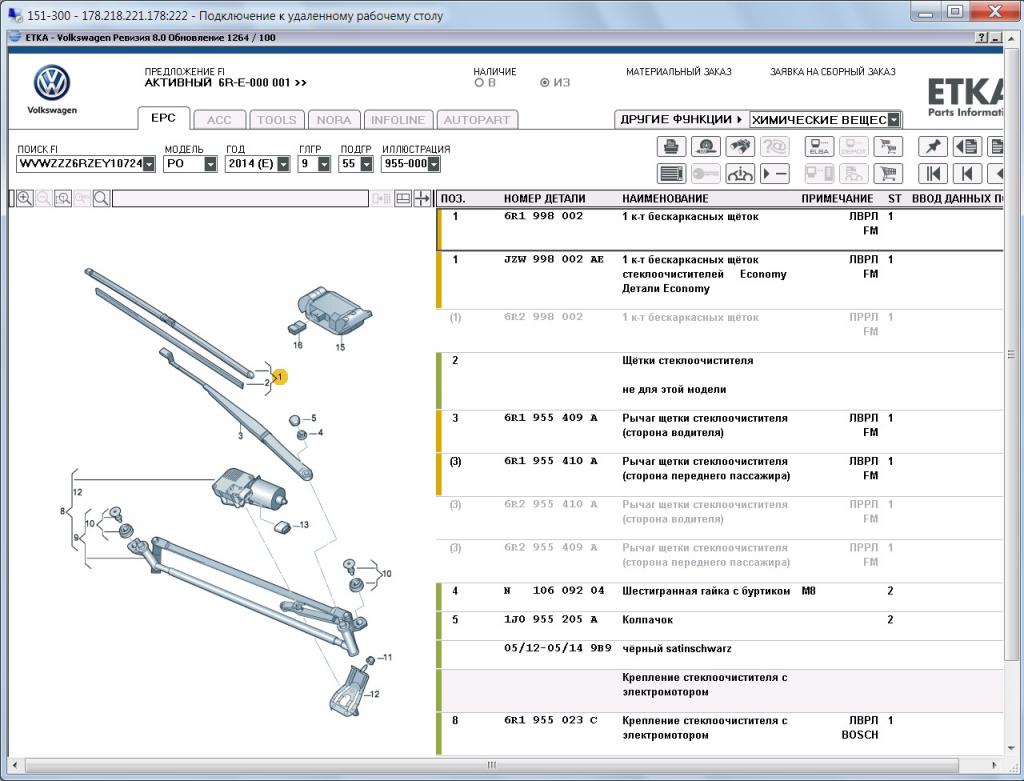The width and height of the screenshot is (1024, 781).
Task: Select part number N 106 092 04
Action: (554, 591)
